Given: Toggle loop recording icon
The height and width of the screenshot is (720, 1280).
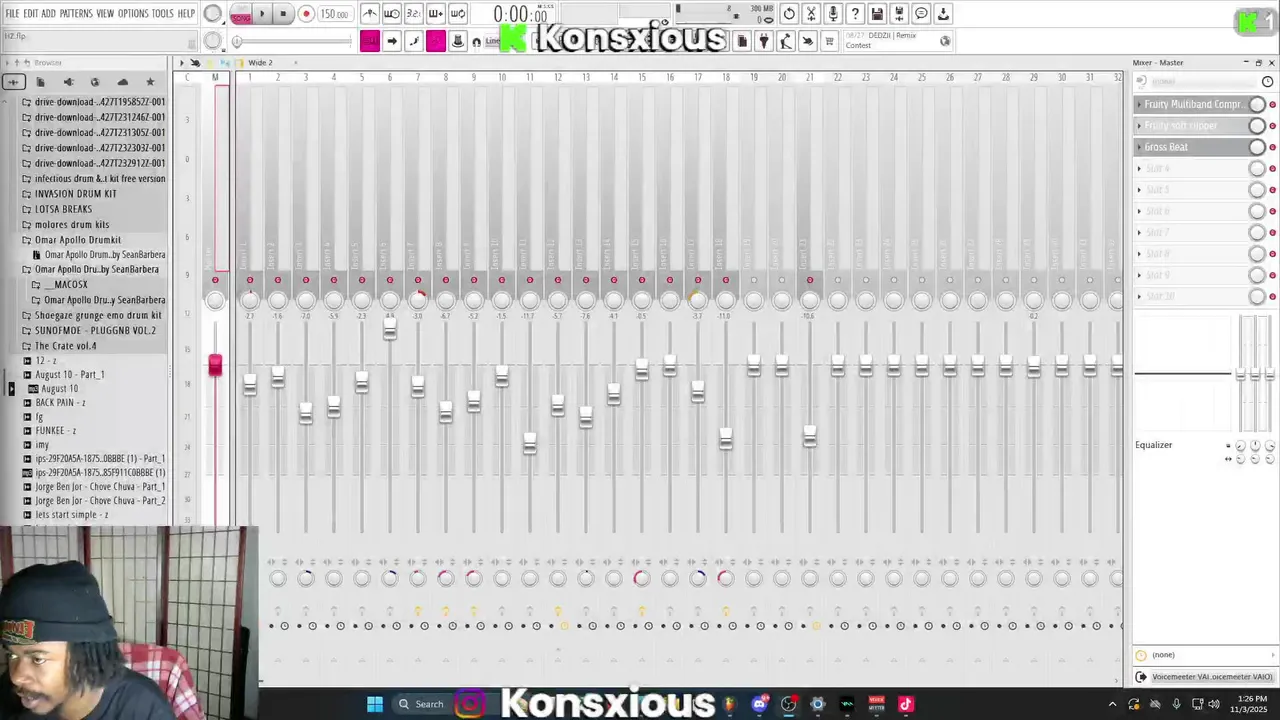Looking at the screenshot, I should tap(458, 14).
